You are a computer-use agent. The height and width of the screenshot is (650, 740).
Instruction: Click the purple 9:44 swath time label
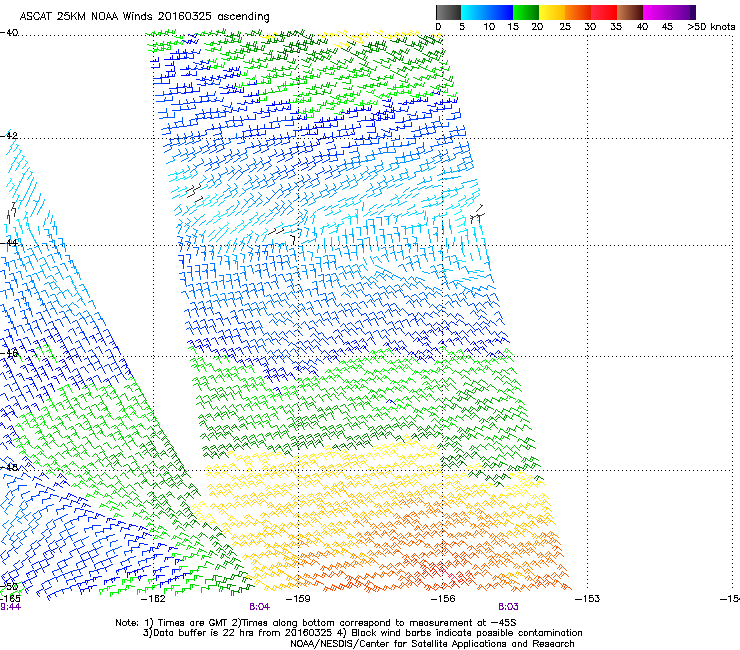[10, 607]
